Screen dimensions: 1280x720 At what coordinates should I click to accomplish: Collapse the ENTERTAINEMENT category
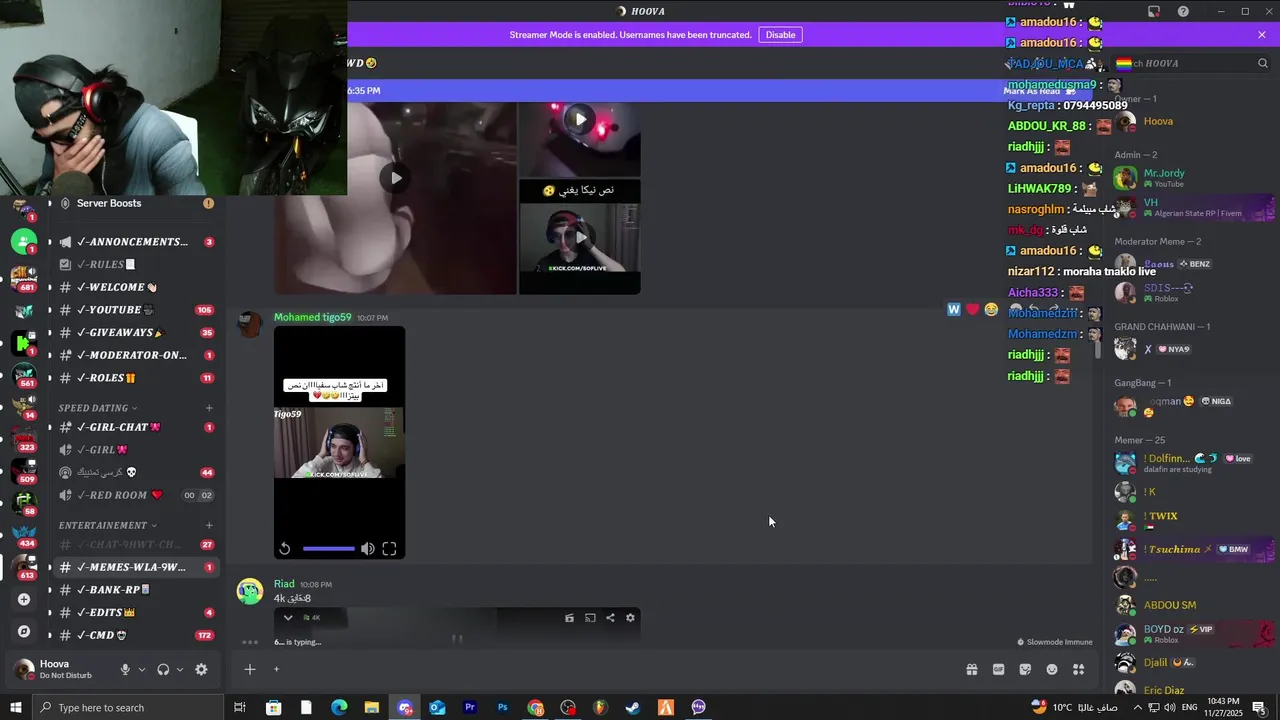(108, 525)
